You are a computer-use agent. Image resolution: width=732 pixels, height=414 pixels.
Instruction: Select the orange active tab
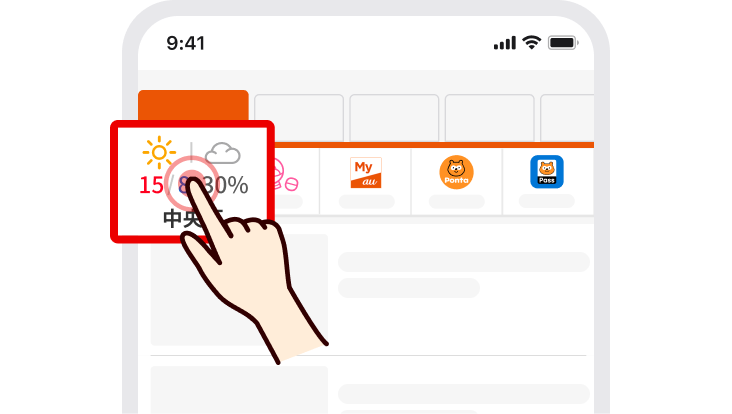193,106
